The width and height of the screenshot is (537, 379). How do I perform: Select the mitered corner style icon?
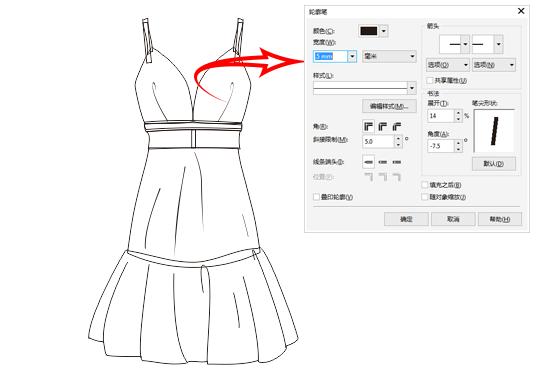coord(369,127)
